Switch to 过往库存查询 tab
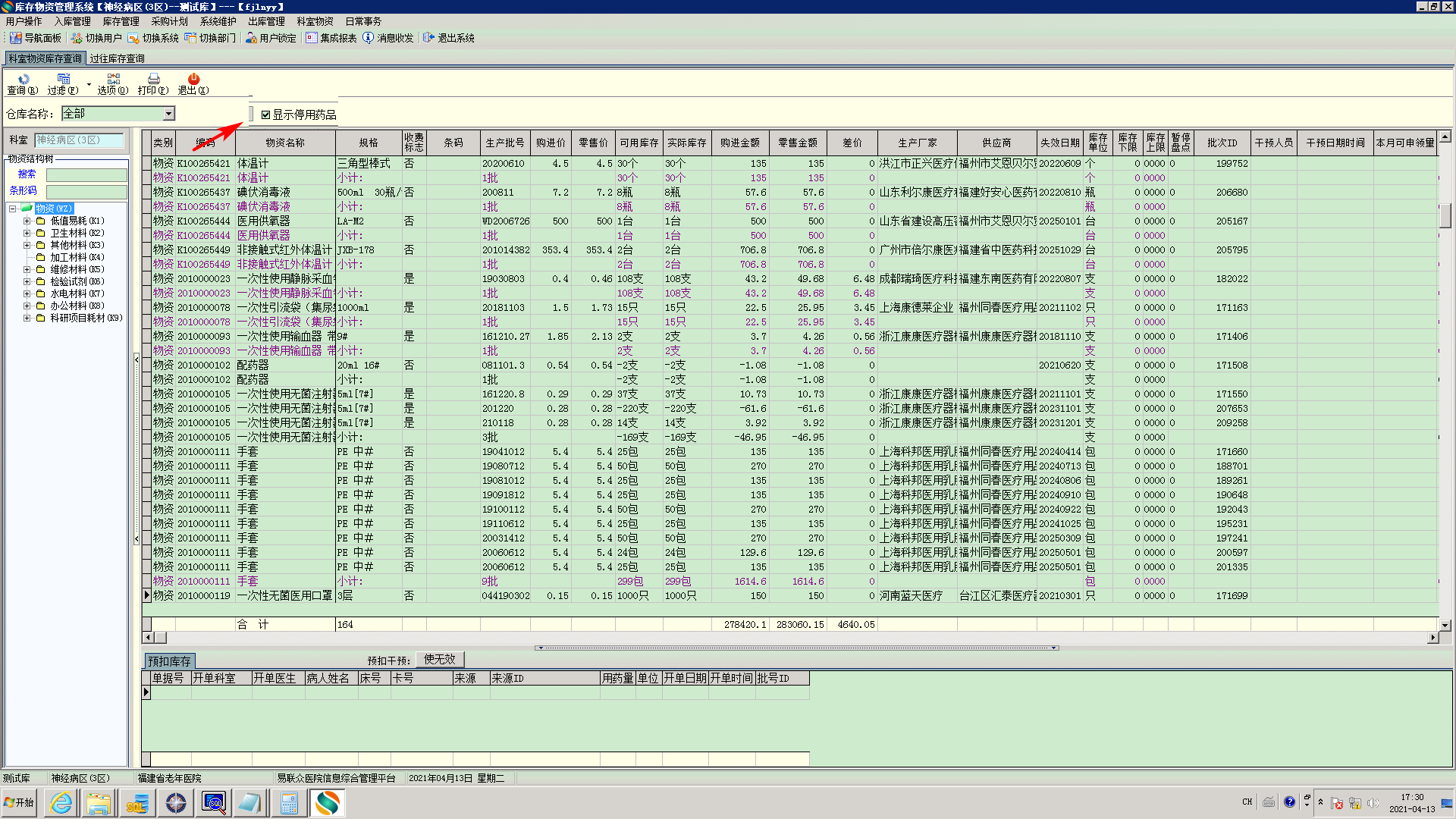This screenshot has height=819, width=1456. point(117,58)
